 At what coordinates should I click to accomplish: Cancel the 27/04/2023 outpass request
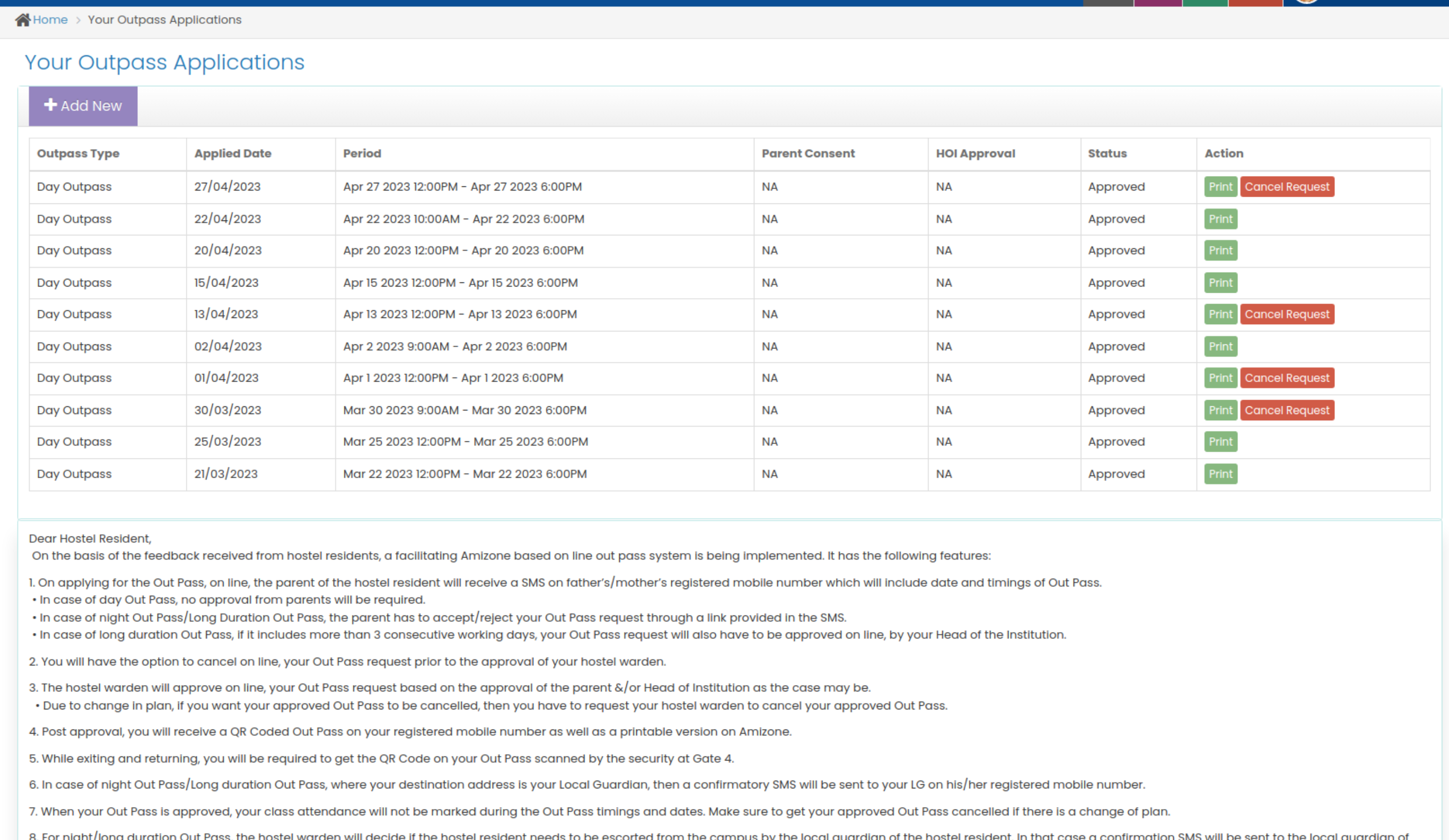coord(1287,187)
